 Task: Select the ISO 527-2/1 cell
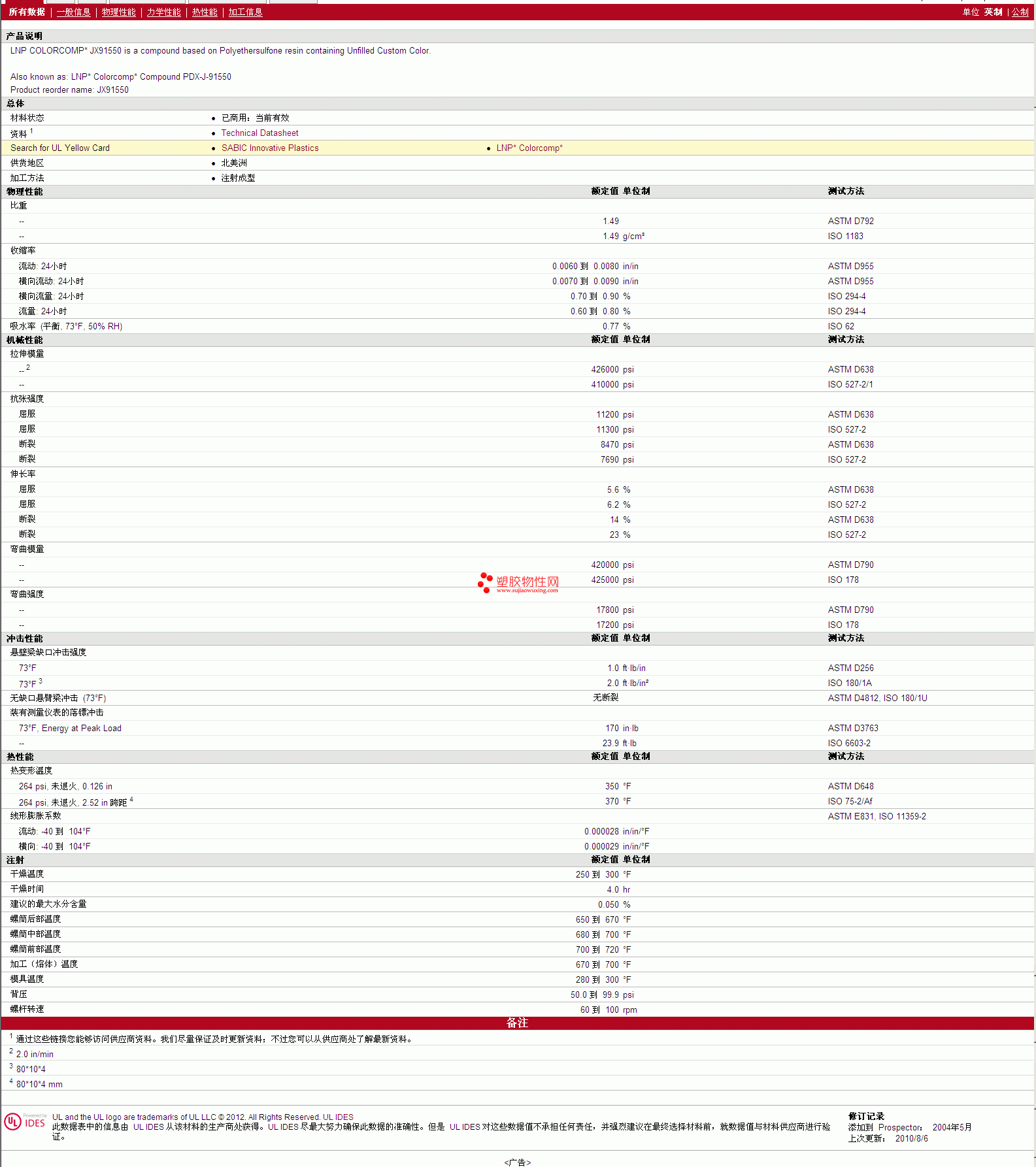(850, 384)
